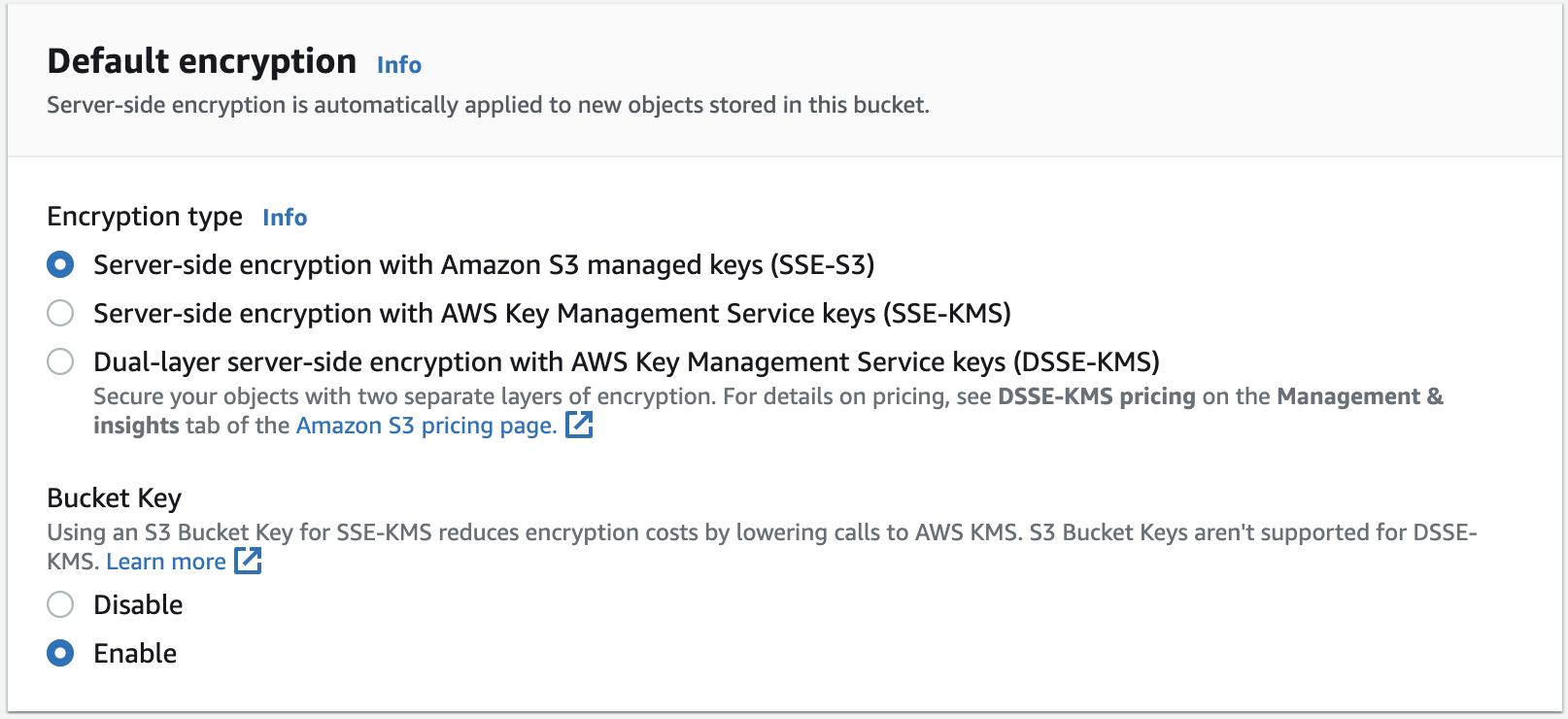Open the external link icon beside pricing page
This screenshot has height=719, width=1568.
tap(579, 425)
